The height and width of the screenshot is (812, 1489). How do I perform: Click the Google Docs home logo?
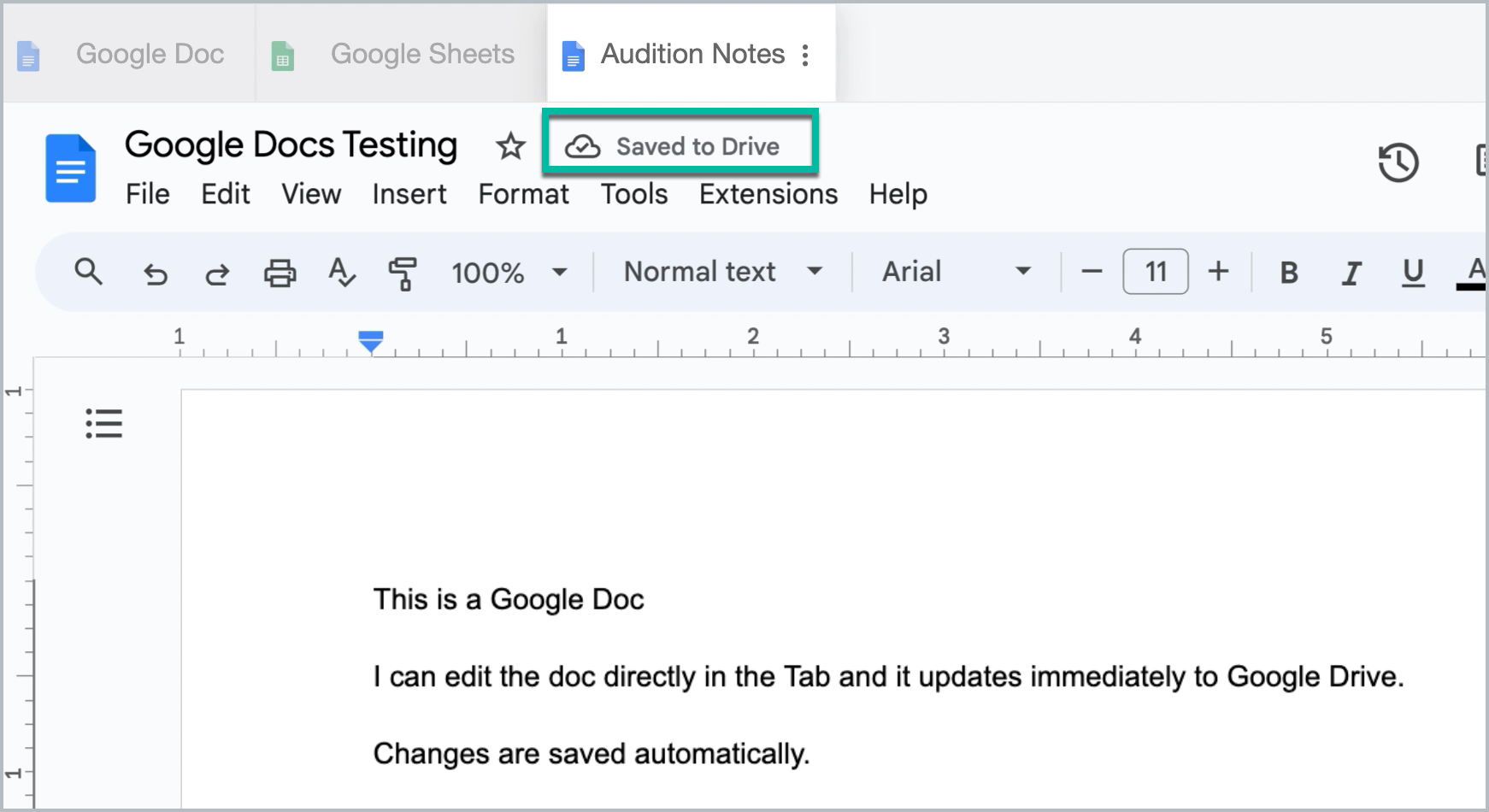70,168
